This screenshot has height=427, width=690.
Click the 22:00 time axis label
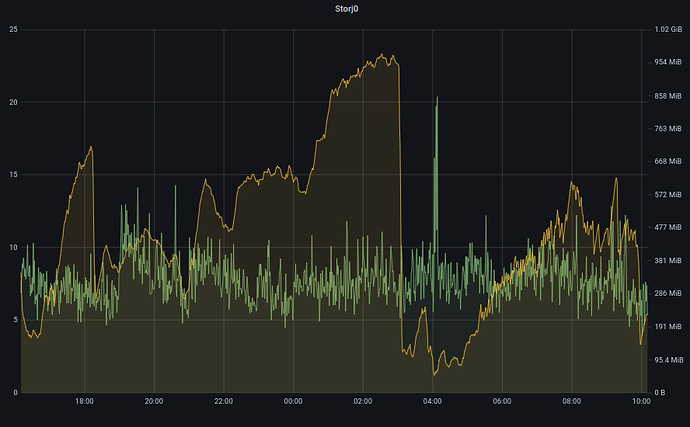(x=224, y=402)
